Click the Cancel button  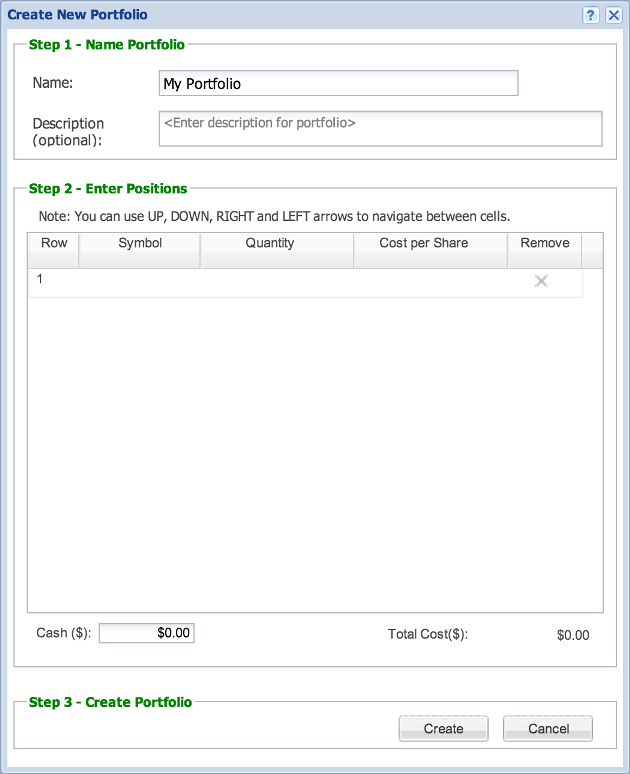pyautogui.click(x=548, y=729)
